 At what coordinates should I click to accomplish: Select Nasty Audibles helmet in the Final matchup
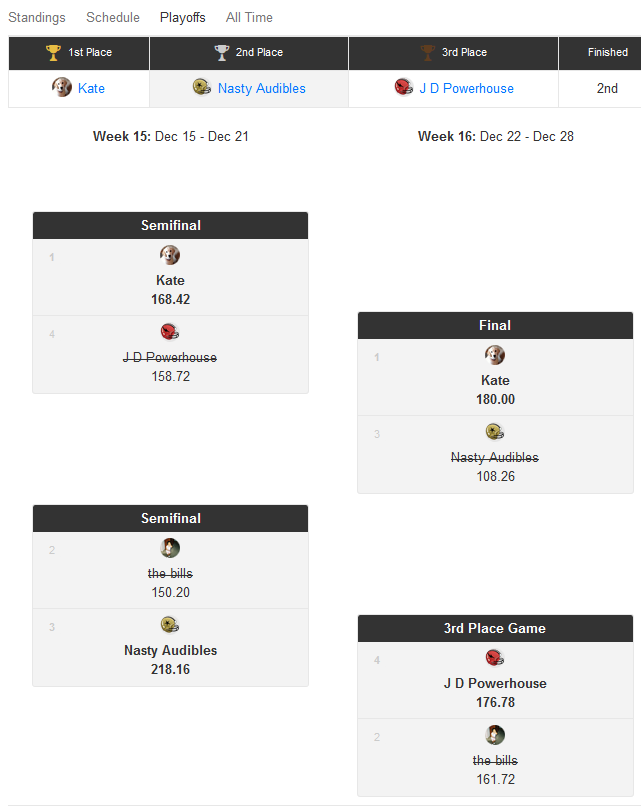click(x=495, y=432)
